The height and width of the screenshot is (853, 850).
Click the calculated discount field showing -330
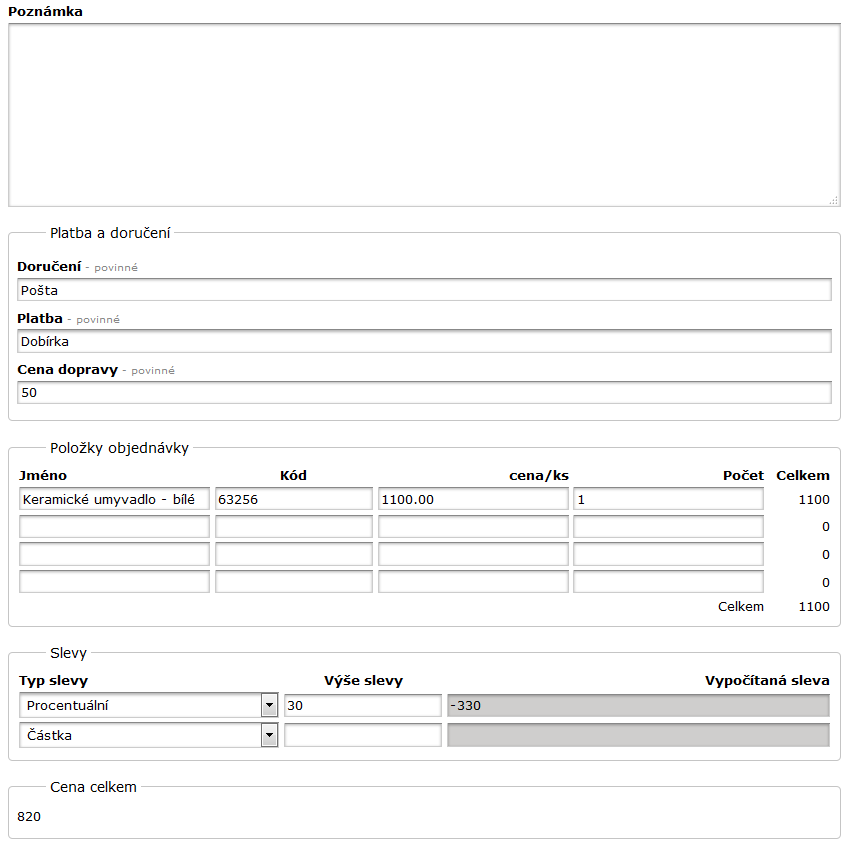638,706
